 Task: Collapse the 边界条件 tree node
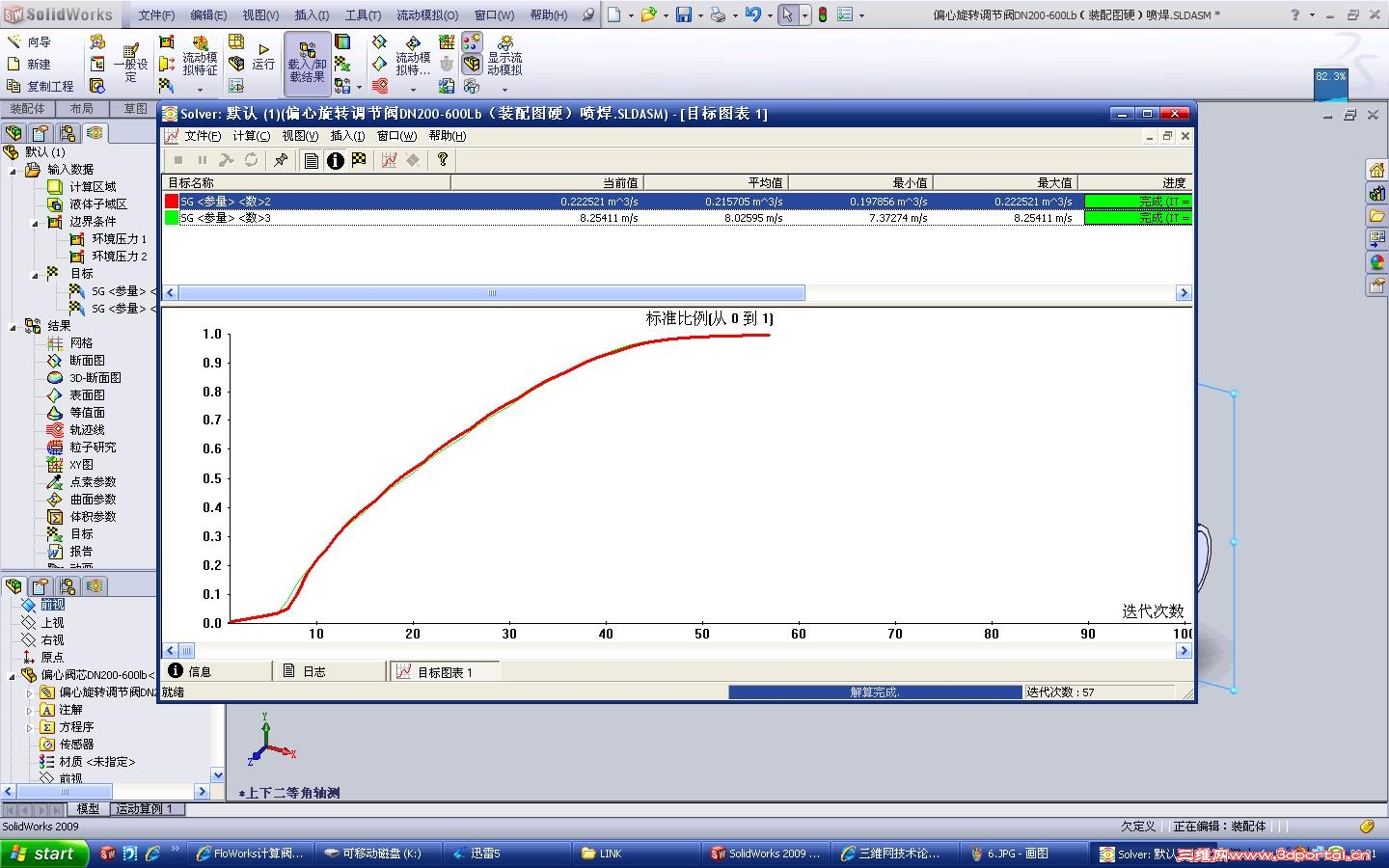(x=36, y=223)
